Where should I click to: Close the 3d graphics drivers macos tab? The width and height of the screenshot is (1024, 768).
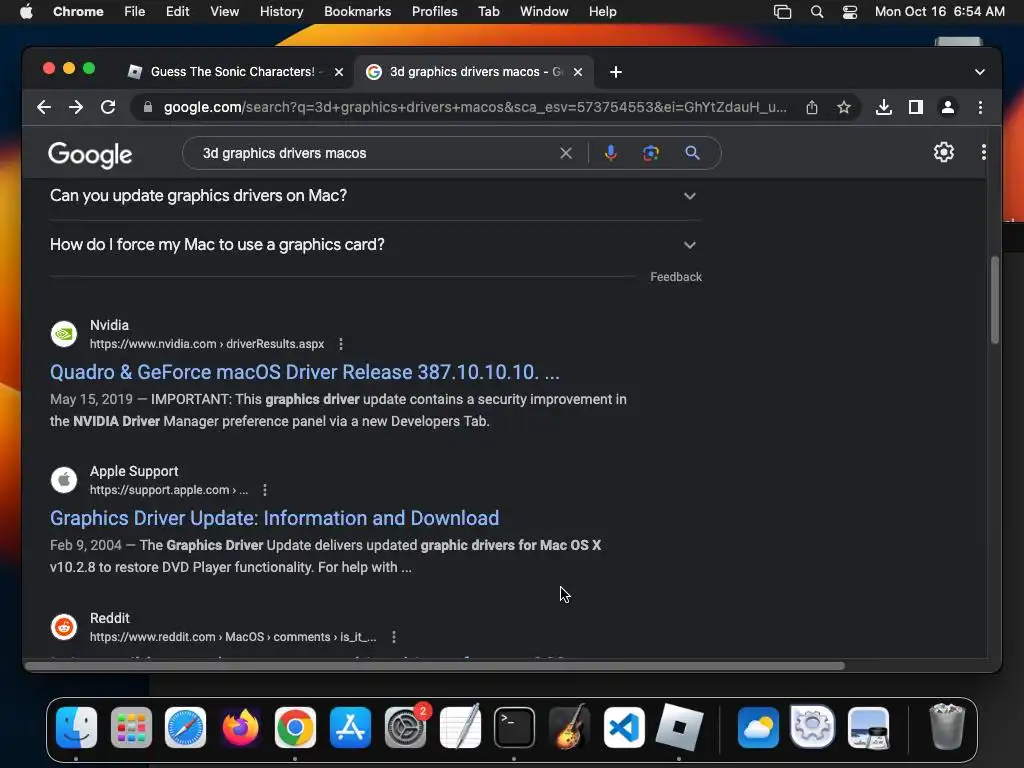(x=578, y=72)
